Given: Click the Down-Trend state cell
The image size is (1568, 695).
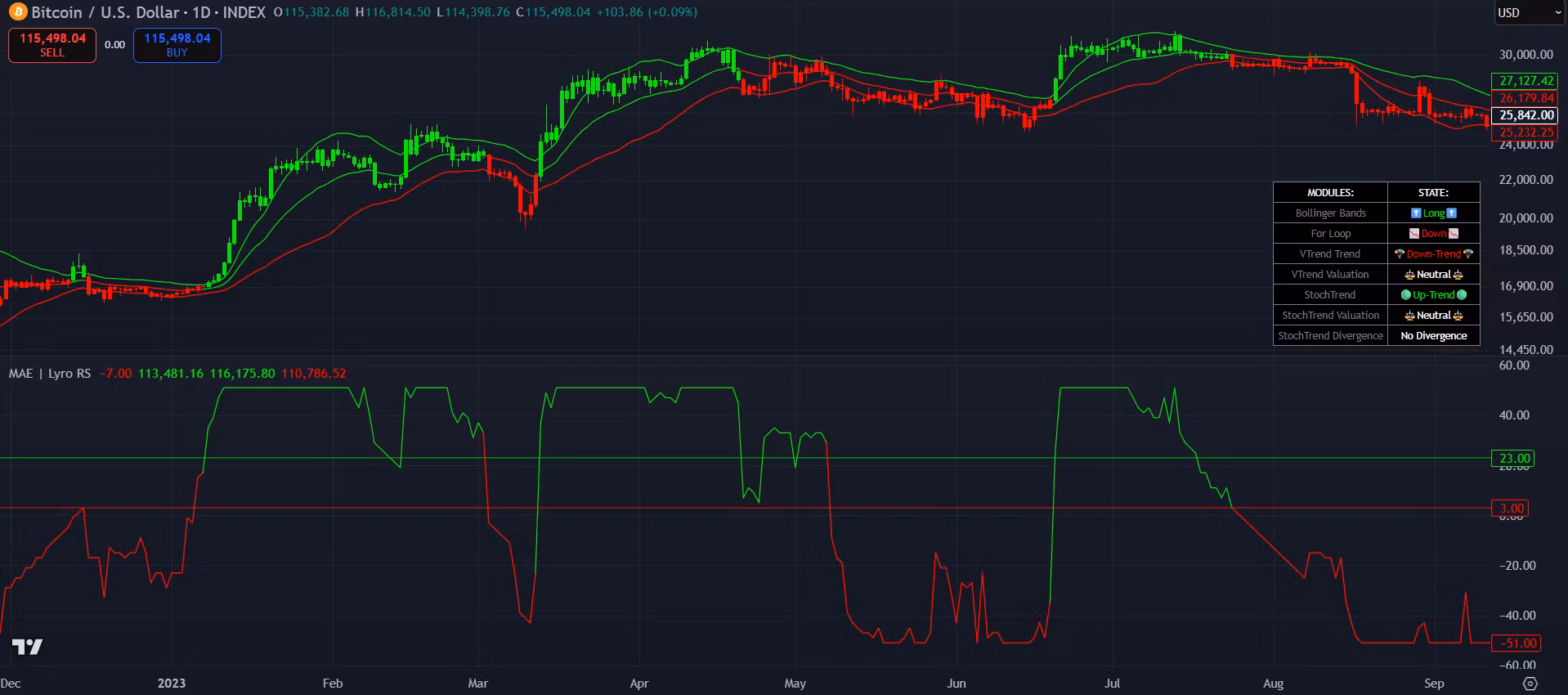Looking at the screenshot, I should pyautogui.click(x=1433, y=254).
